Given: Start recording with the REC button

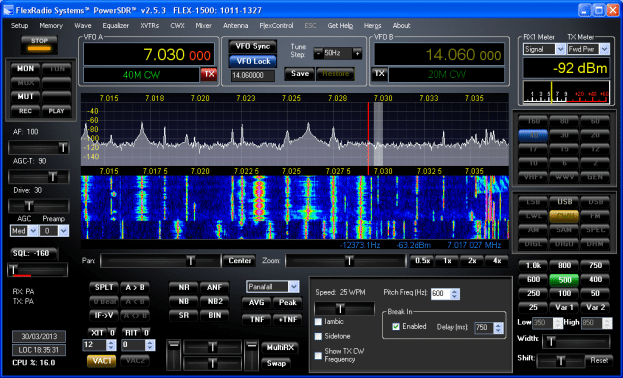Looking at the screenshot, I should tap(25, 111).
